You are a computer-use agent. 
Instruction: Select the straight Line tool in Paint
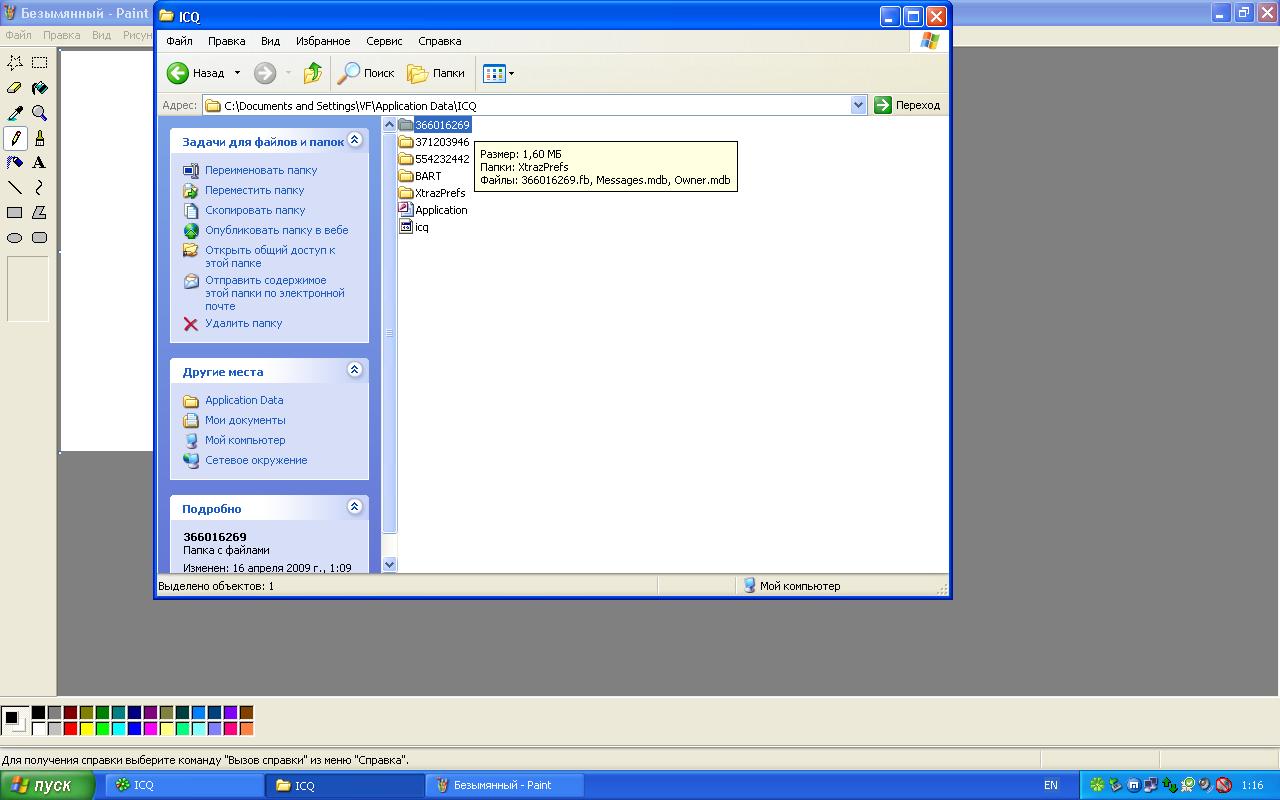(x=15, y=188)
